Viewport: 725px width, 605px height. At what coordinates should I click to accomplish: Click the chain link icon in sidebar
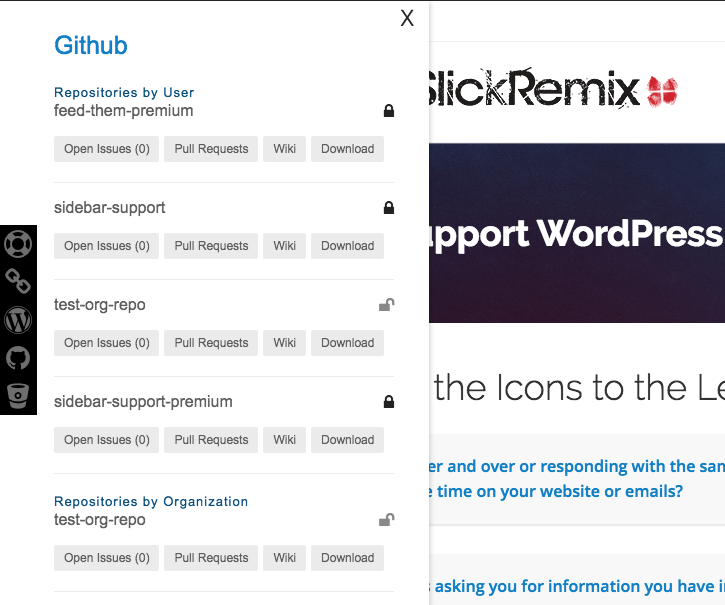pos(18,281)
